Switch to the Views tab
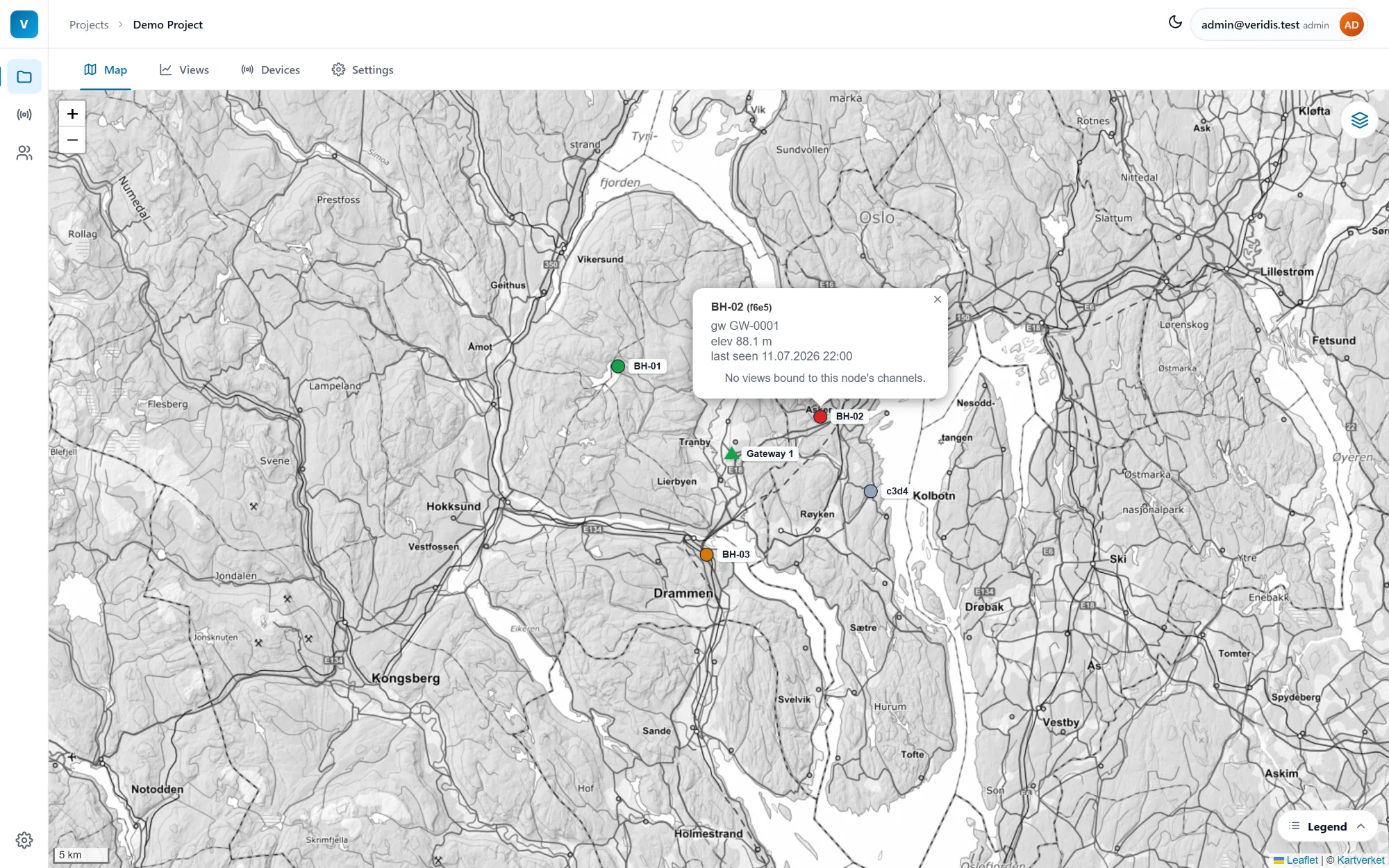The image size is (1389, 868). point(184,69)
